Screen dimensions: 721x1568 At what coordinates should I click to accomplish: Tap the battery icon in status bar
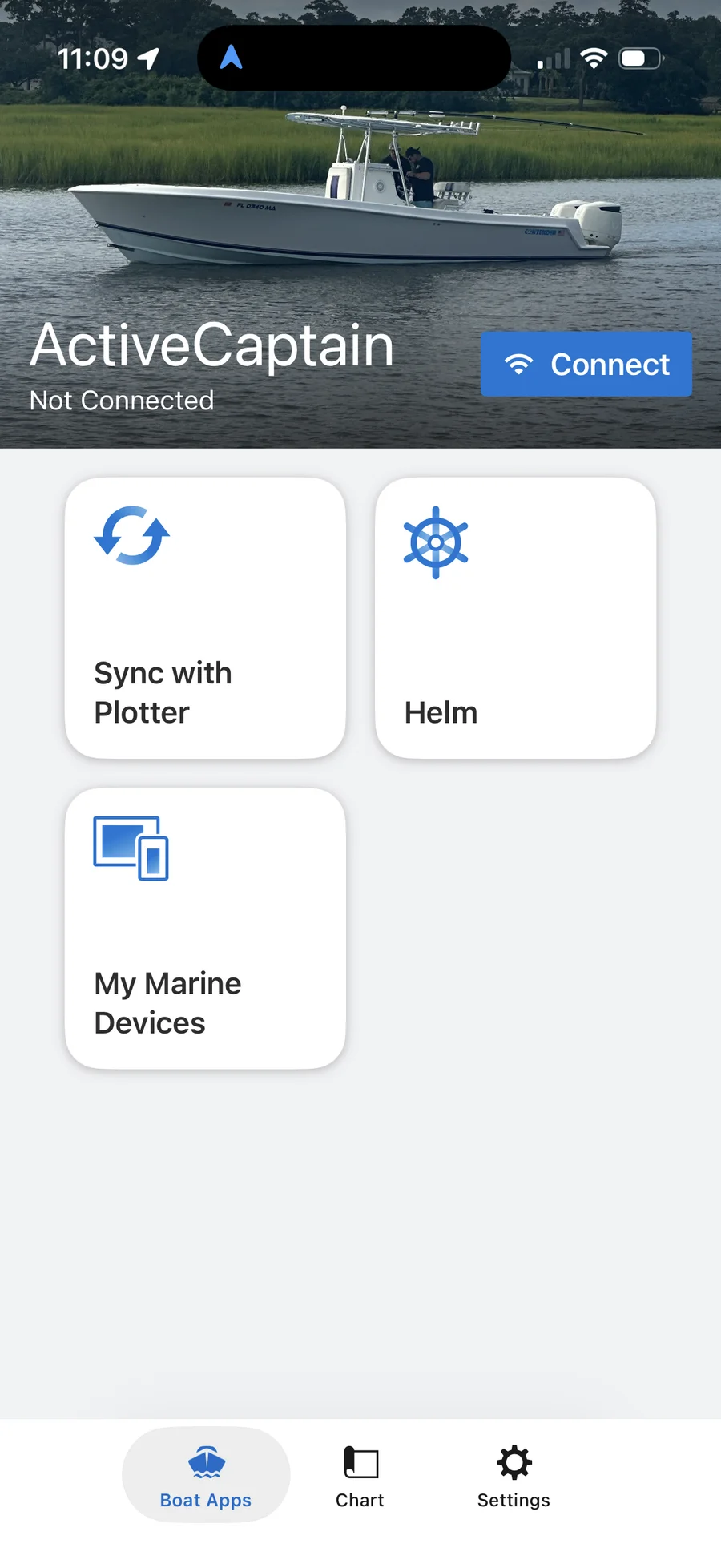click(x=641, y=58)
